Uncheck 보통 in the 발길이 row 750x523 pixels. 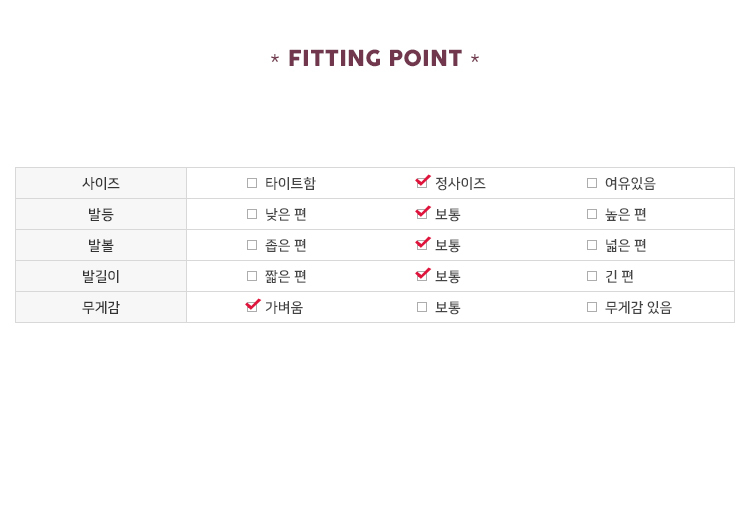tap(422, 276)
